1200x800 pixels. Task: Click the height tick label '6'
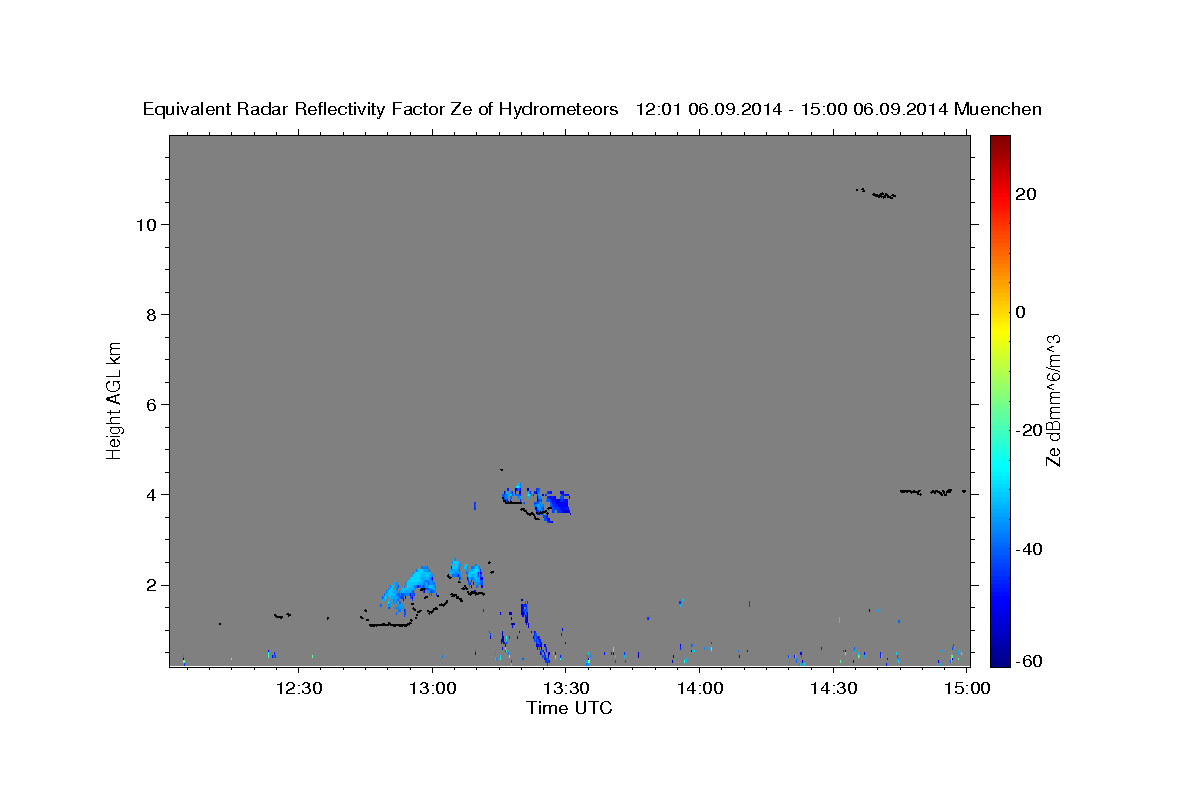click(152, 404)
